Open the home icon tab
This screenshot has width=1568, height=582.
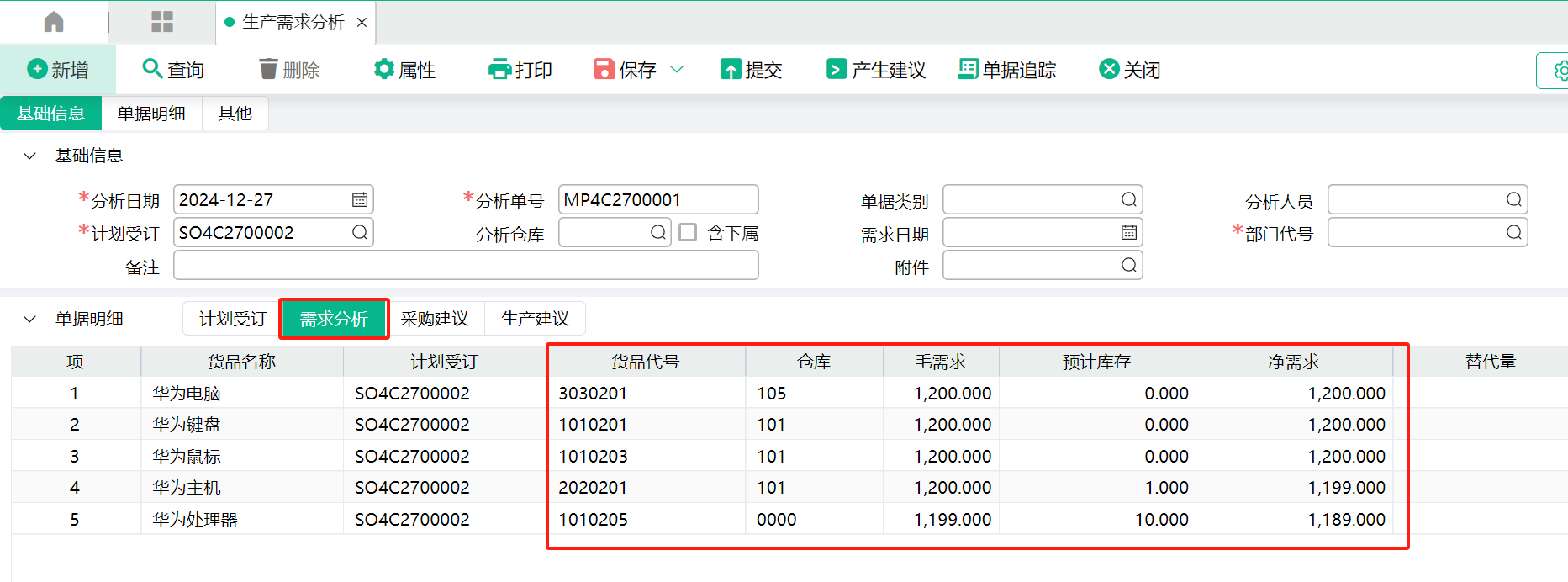pyautogui.click(x=54, y=22)
